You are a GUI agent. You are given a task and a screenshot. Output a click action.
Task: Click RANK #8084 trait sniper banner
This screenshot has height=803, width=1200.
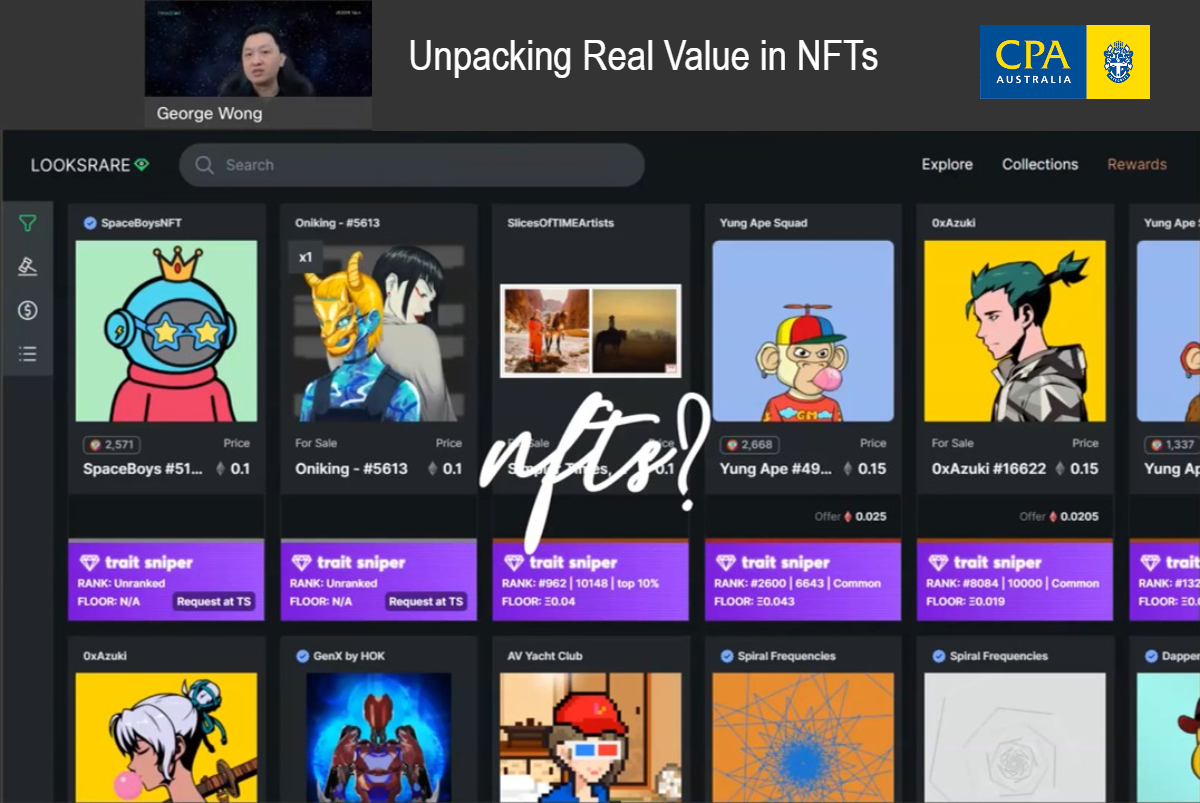tap(1015, 582)
